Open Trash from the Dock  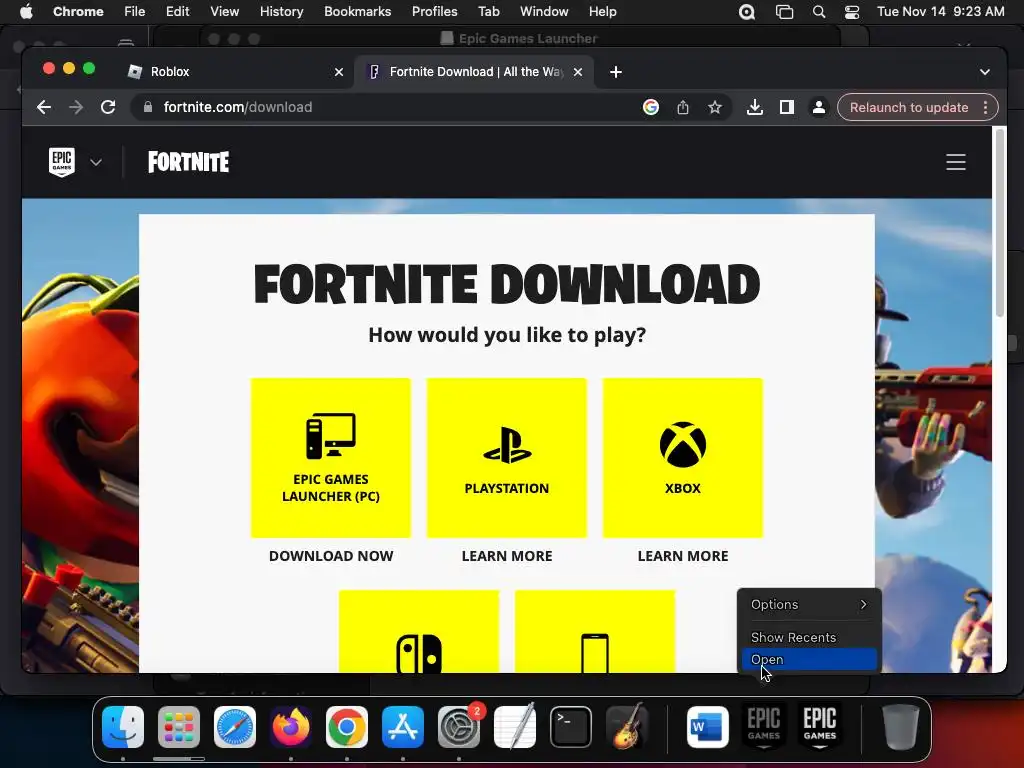click(x=900, y=727)
